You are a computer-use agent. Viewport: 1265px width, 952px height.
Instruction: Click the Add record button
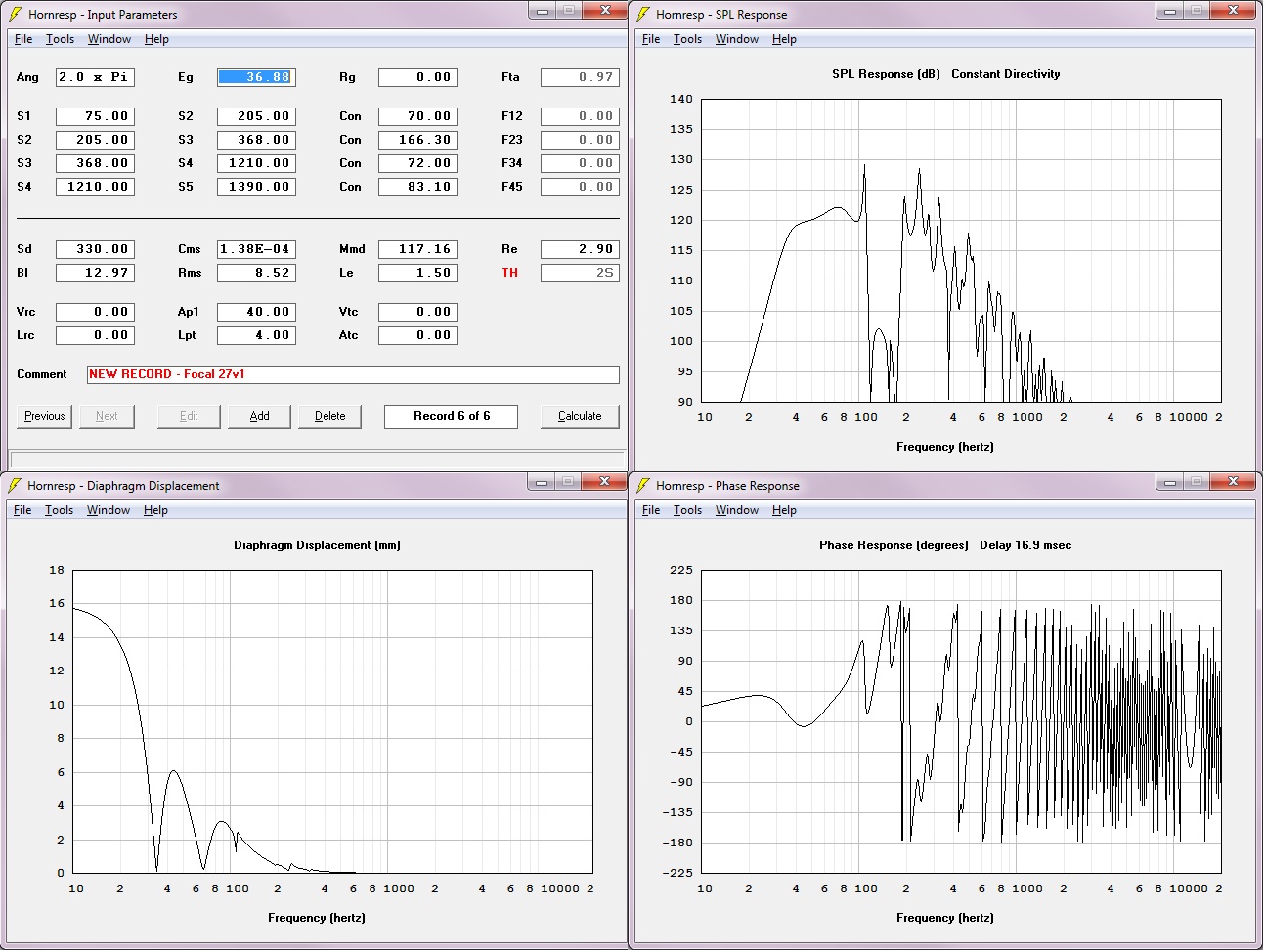click(260, 416)
